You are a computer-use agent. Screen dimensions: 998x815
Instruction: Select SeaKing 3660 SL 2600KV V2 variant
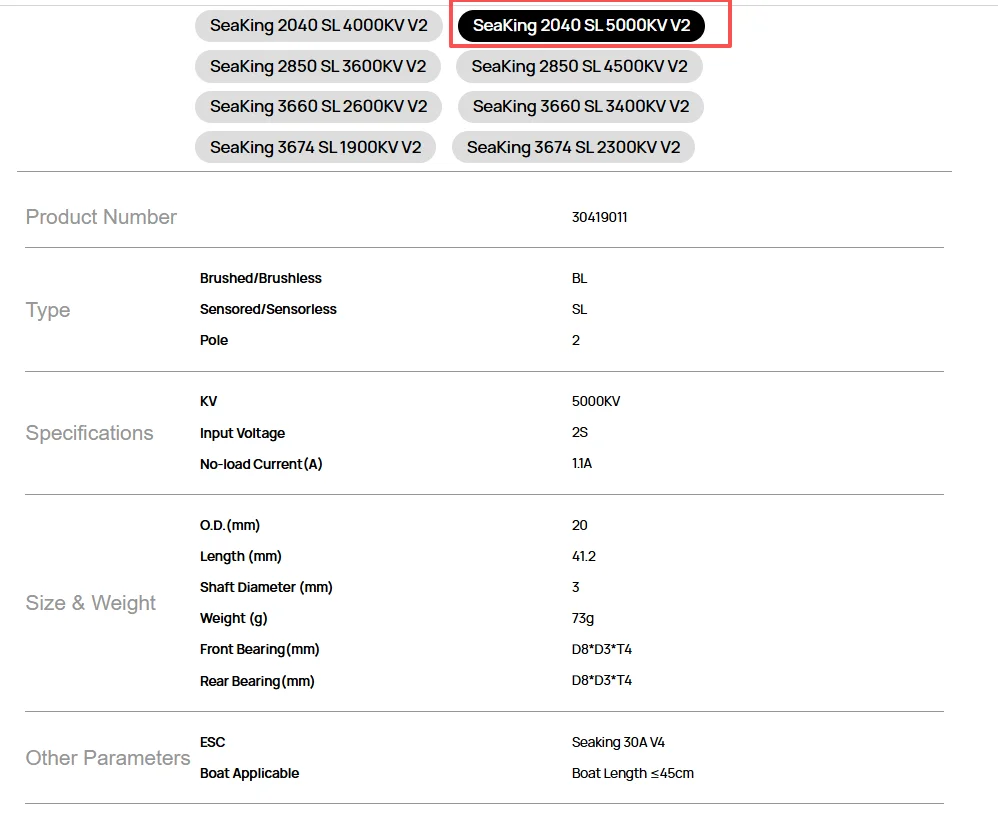[318, 106]
